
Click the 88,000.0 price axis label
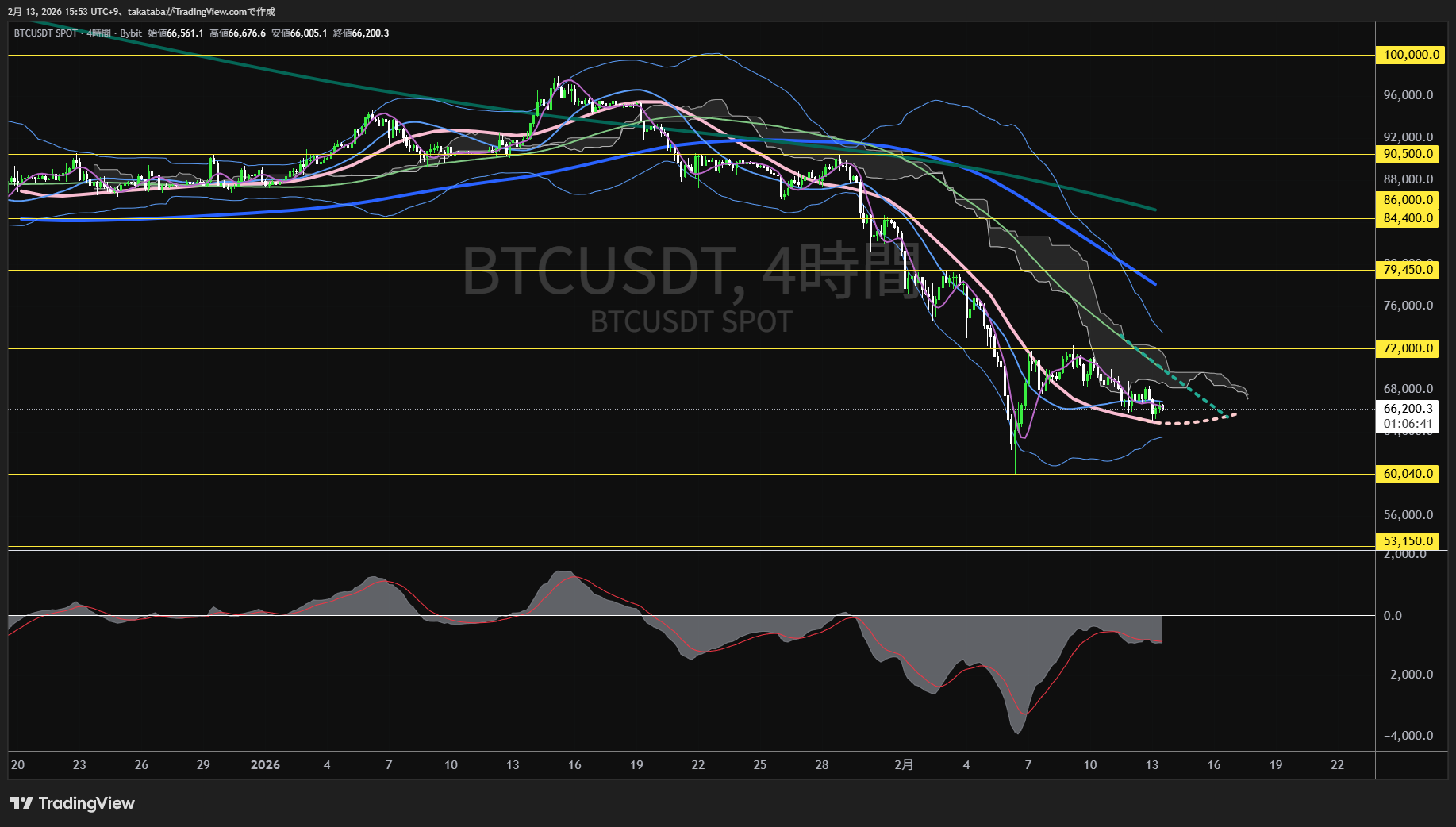[1408, 179]
